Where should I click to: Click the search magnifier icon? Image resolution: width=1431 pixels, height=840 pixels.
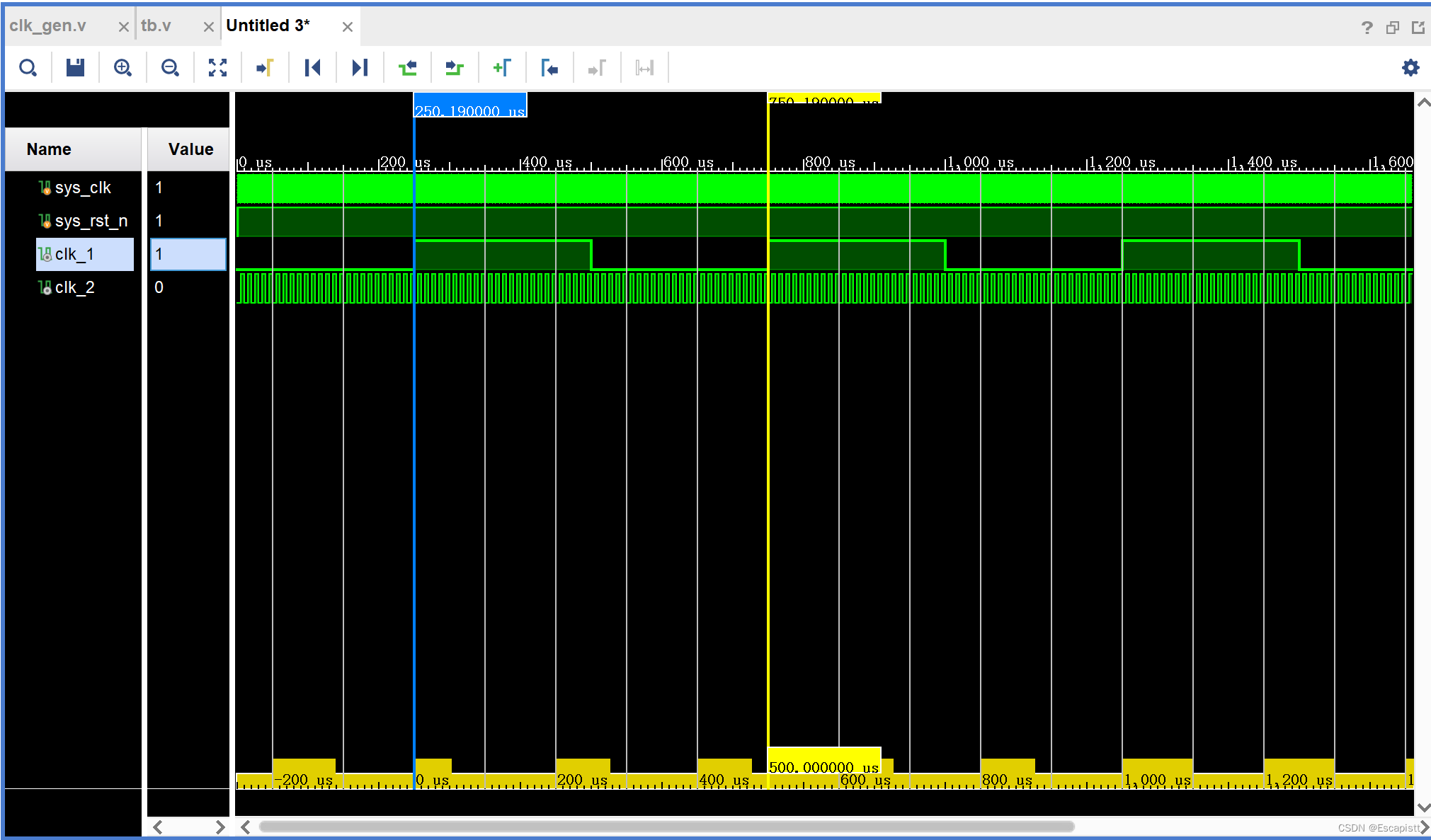click(27, 67)
